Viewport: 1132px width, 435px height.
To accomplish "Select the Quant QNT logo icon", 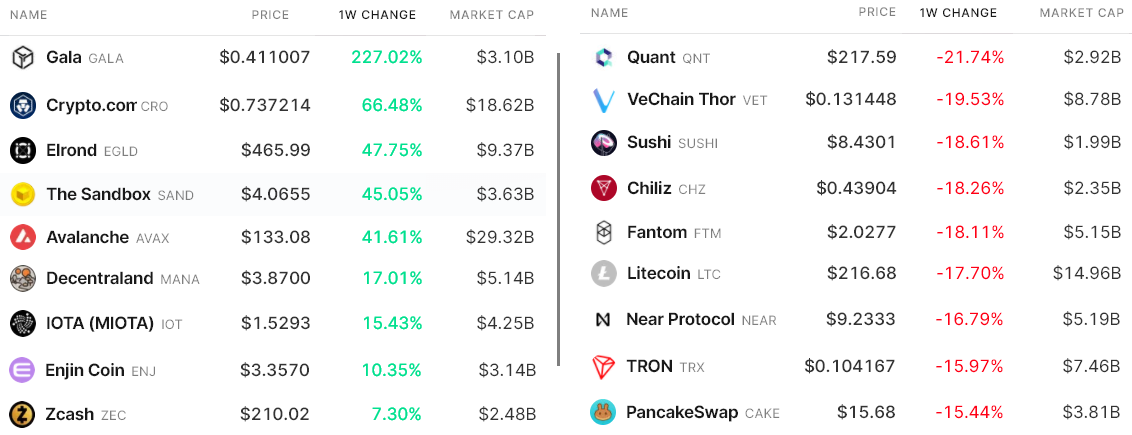I will tap(603, 57).
